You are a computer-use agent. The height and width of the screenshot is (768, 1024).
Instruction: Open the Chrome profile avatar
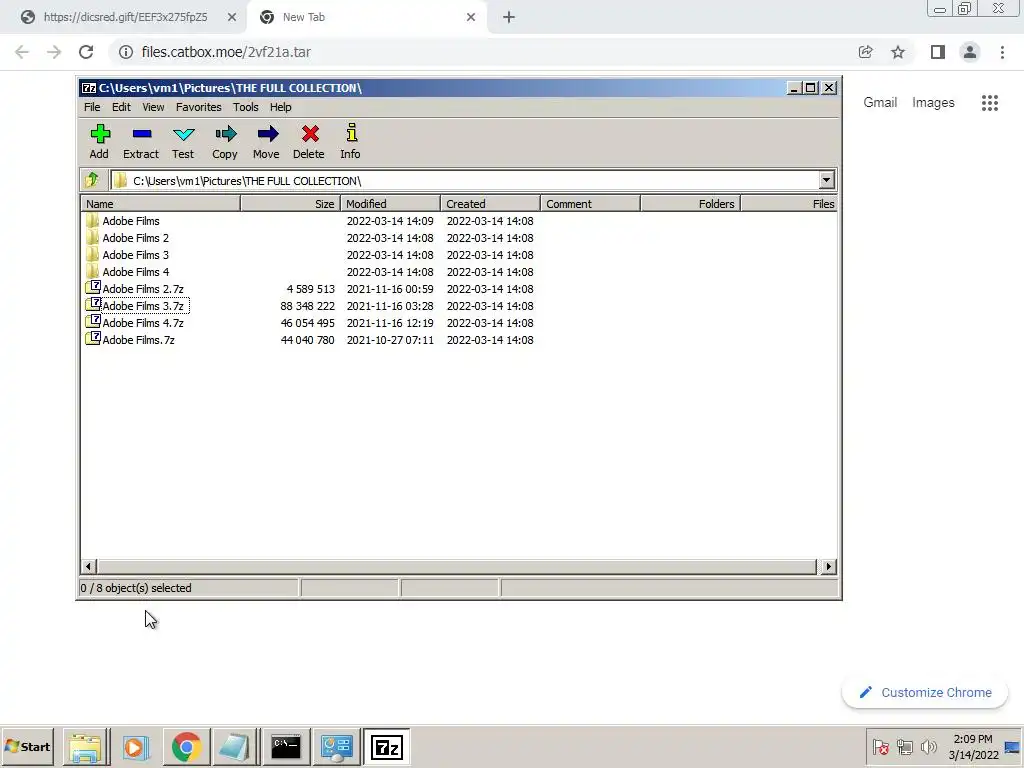(x=970, y=52)
